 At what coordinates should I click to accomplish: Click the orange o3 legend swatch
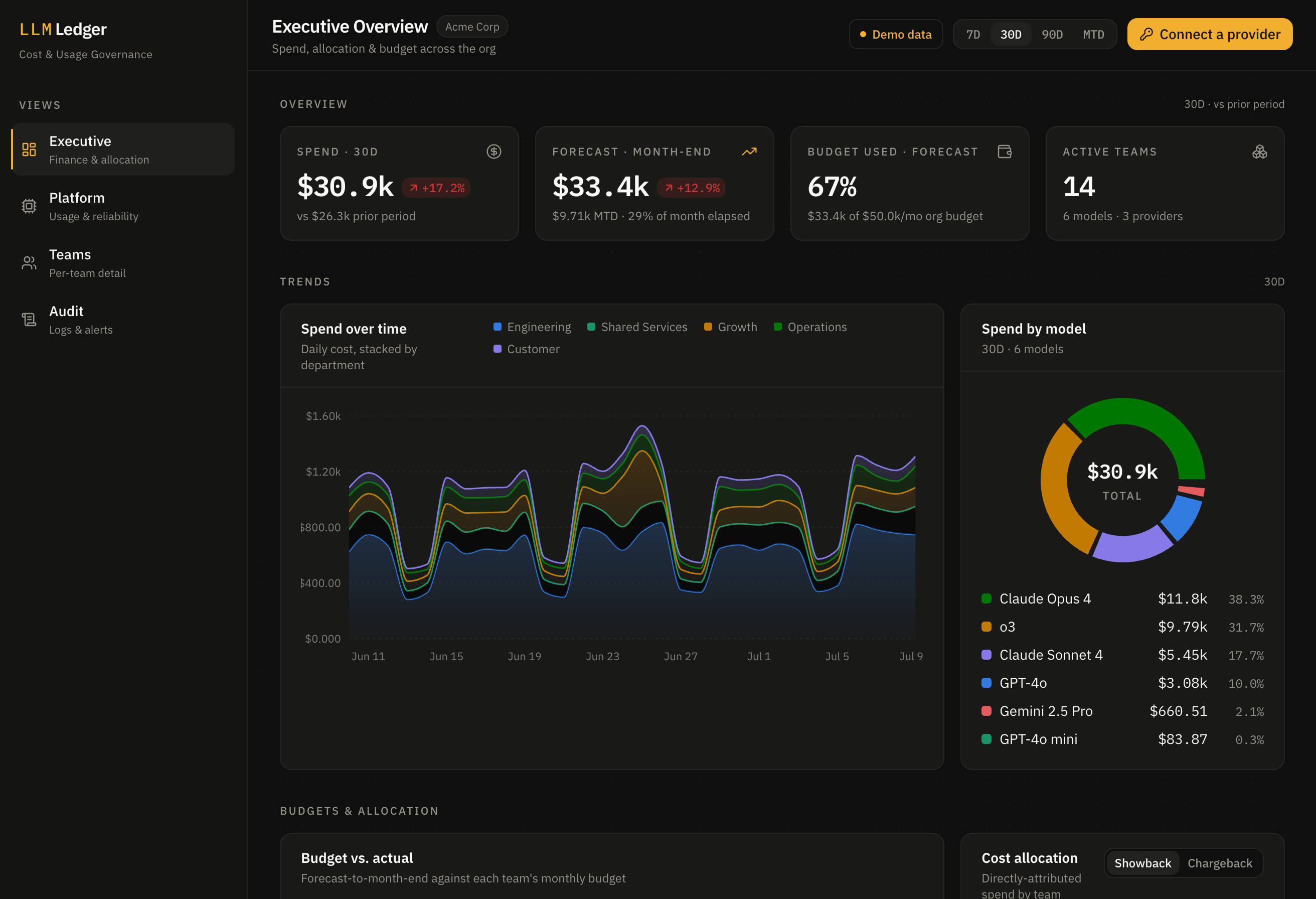click(986, 627)
